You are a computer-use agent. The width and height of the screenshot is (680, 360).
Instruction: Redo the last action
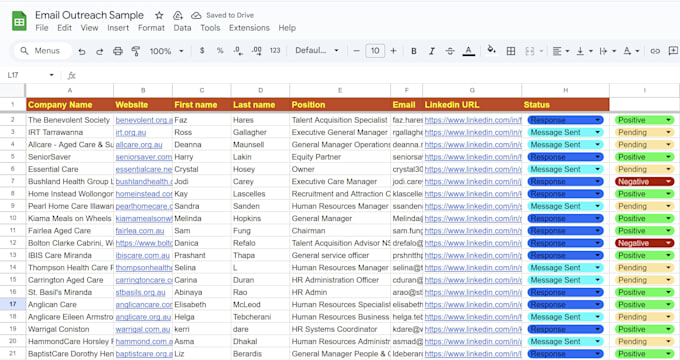[x=100, y=51]
